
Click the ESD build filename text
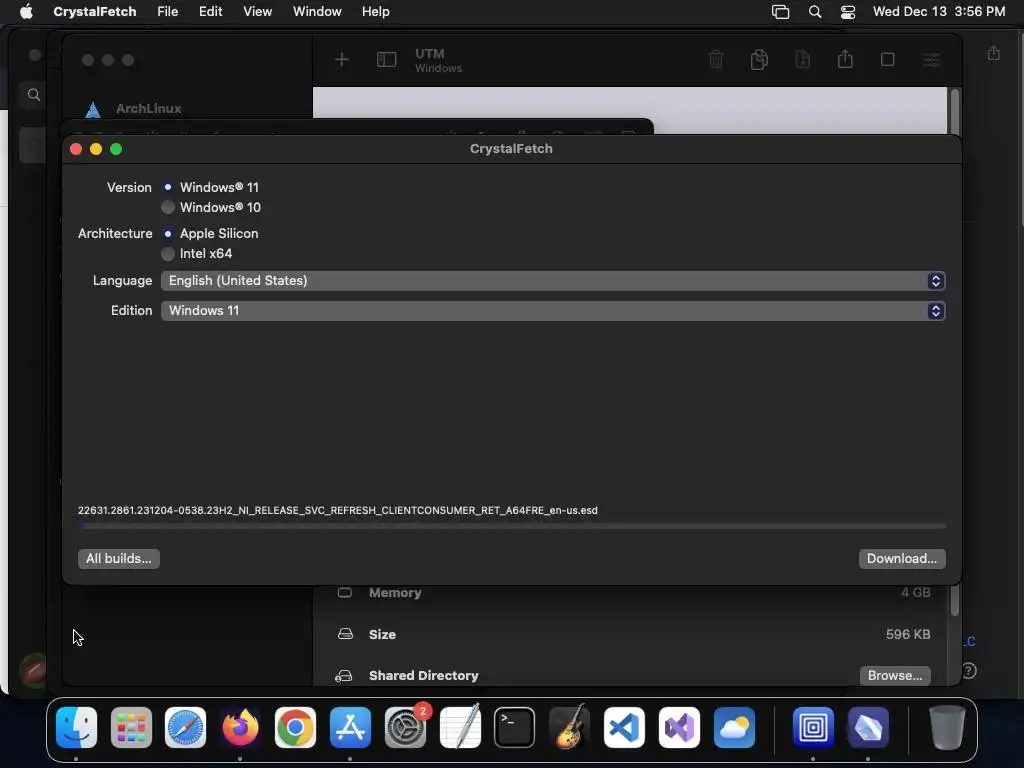tap(338, 511)
